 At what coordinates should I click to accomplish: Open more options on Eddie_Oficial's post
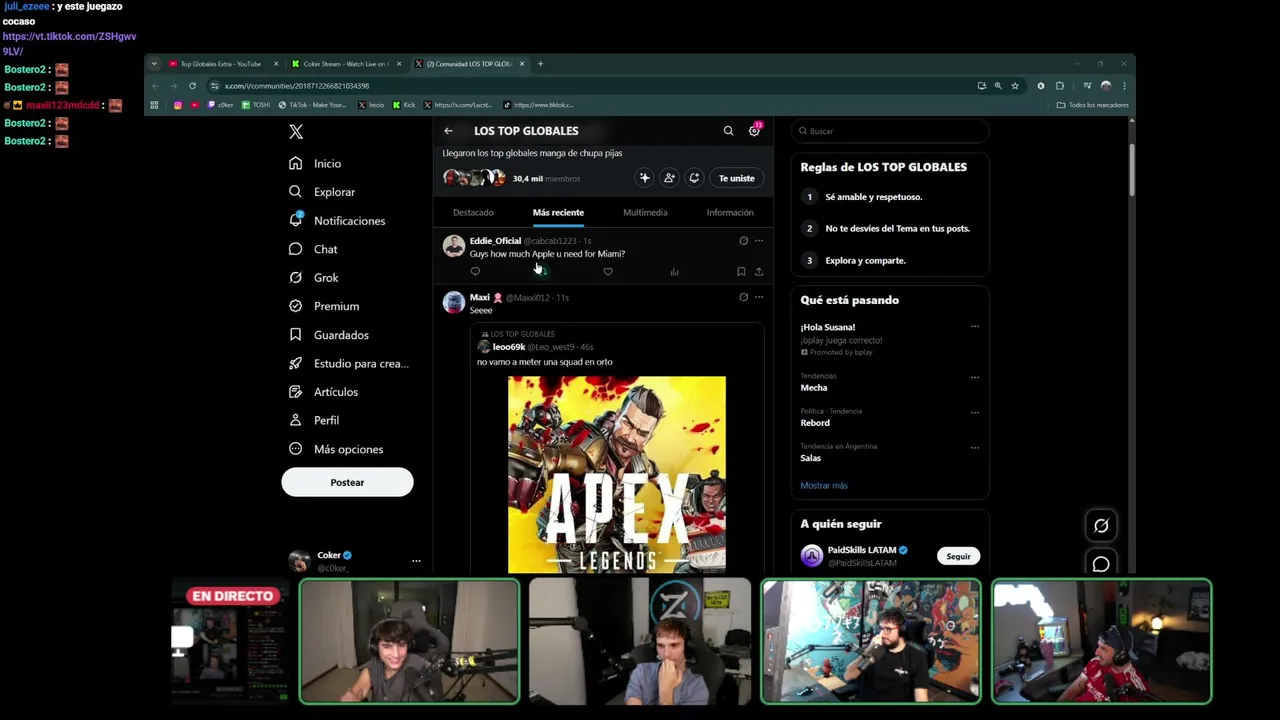coord(759,241)
